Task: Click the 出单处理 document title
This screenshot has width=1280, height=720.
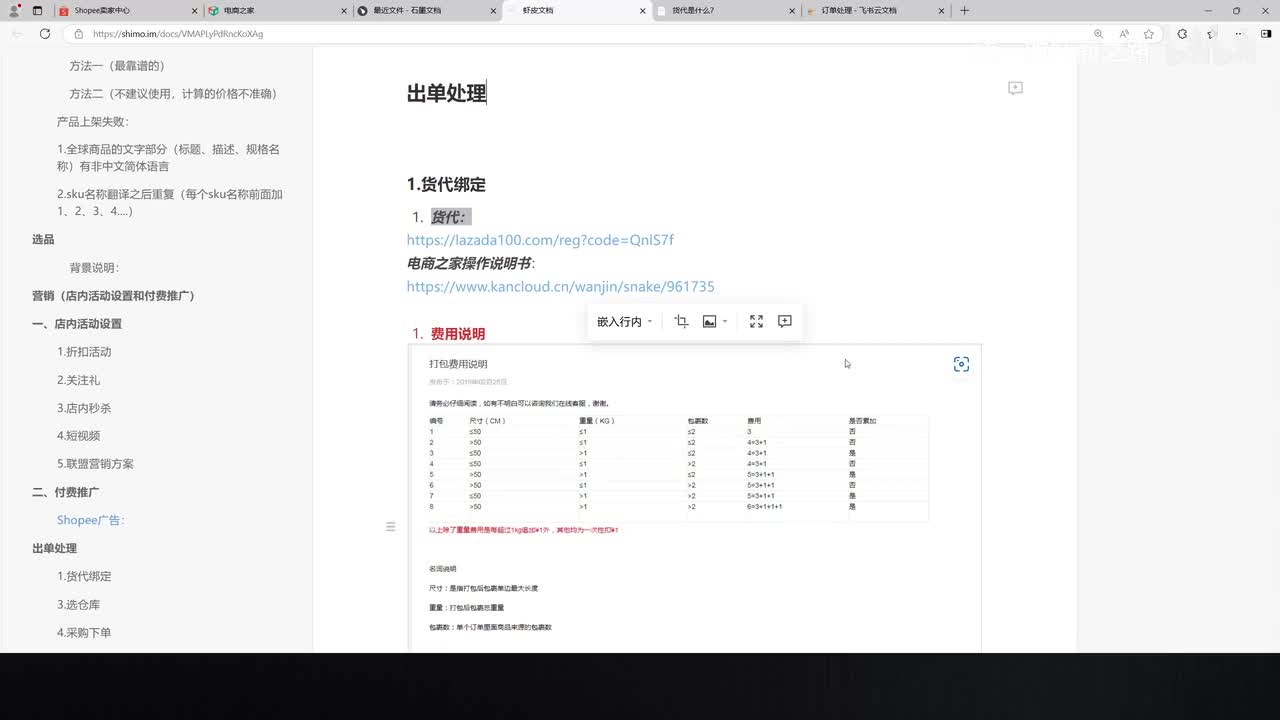Action: (446, 94)
